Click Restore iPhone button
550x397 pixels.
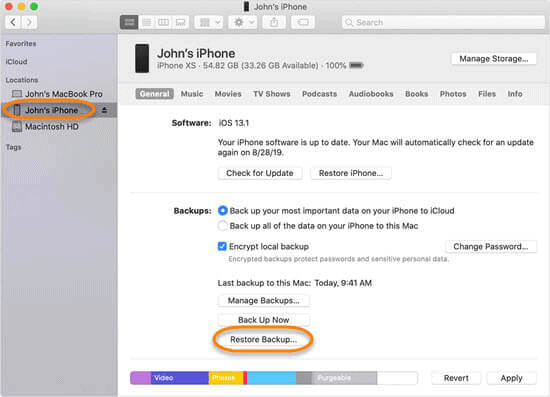351,173
